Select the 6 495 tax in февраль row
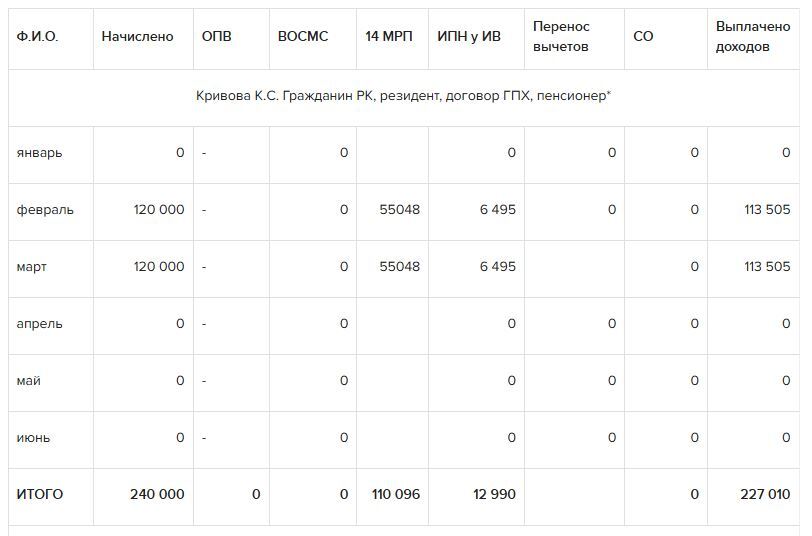The width and height of the screenshot is (812, 536). coord(497,210)
